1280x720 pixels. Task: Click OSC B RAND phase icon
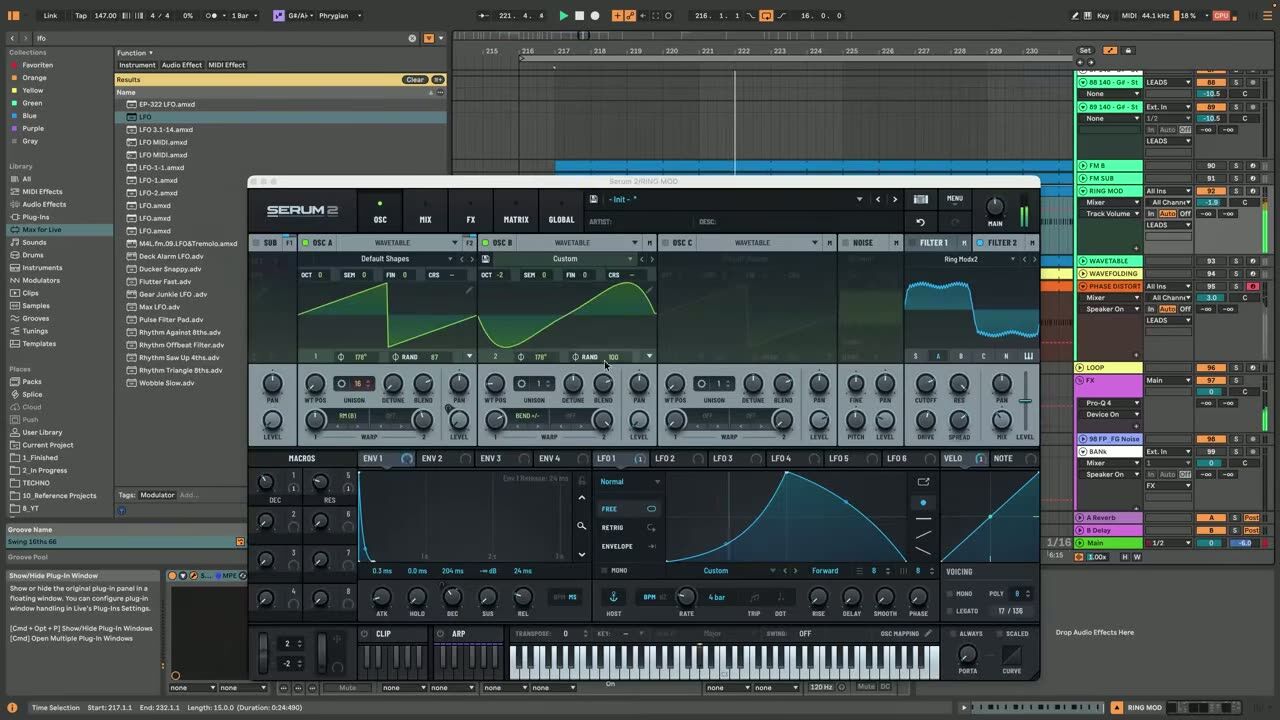(576, 357)
